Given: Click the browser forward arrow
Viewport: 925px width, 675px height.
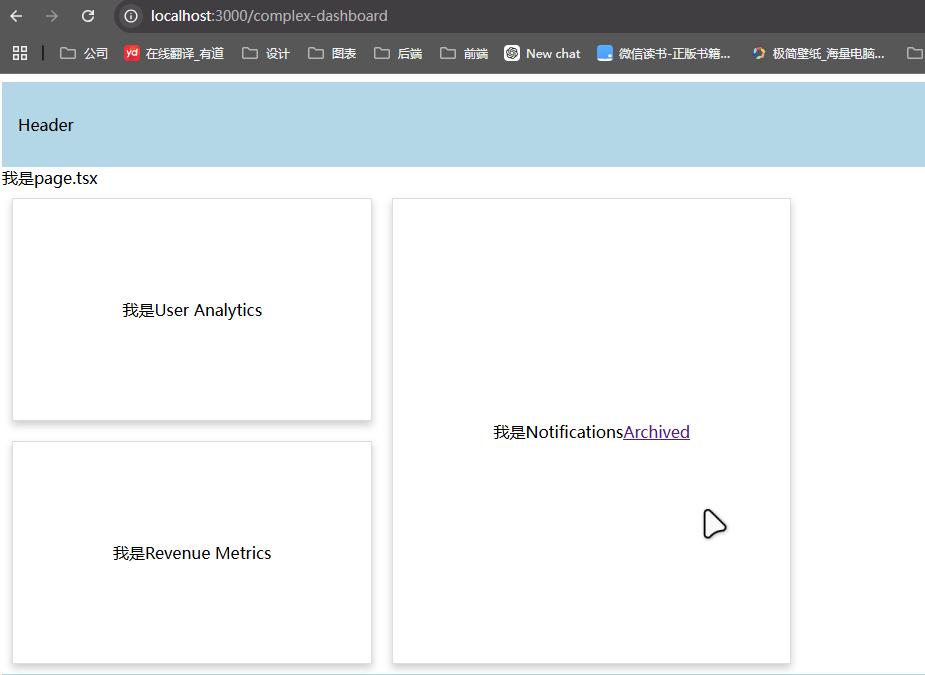Looking at the screenshot, I should [52, 16].
